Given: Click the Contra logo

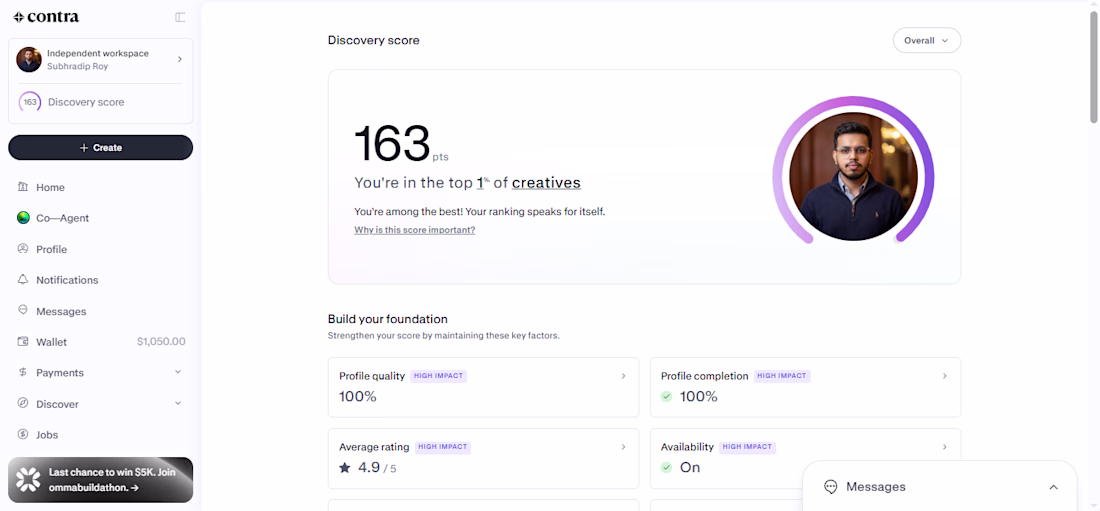Looking at the screenshot, I should [x=46, y=17].
